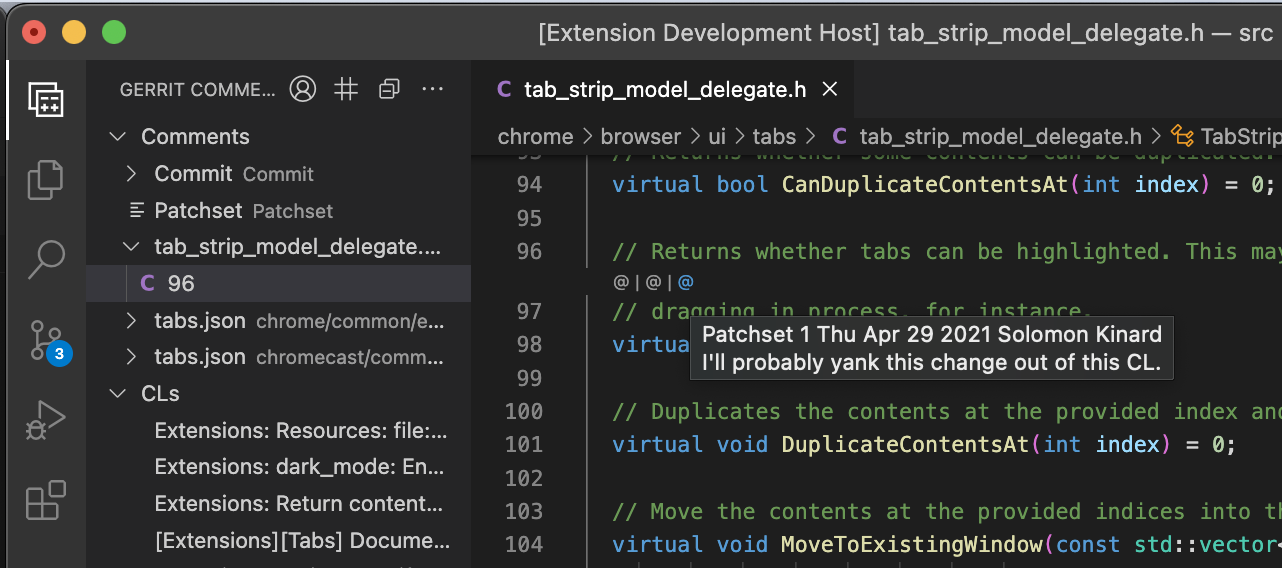Click the account person icon in sidebar header

(x=303, y=90)
